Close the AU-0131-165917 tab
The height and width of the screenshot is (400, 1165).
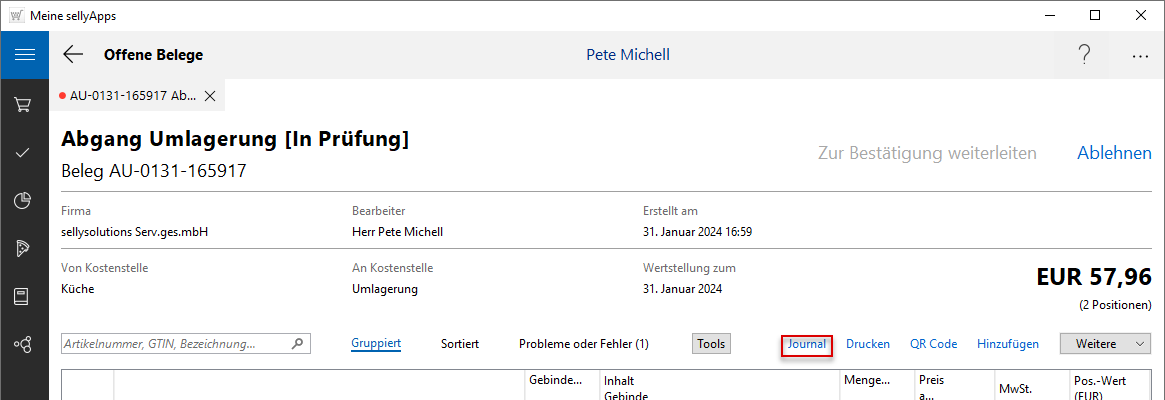click(x=210, y=96)
